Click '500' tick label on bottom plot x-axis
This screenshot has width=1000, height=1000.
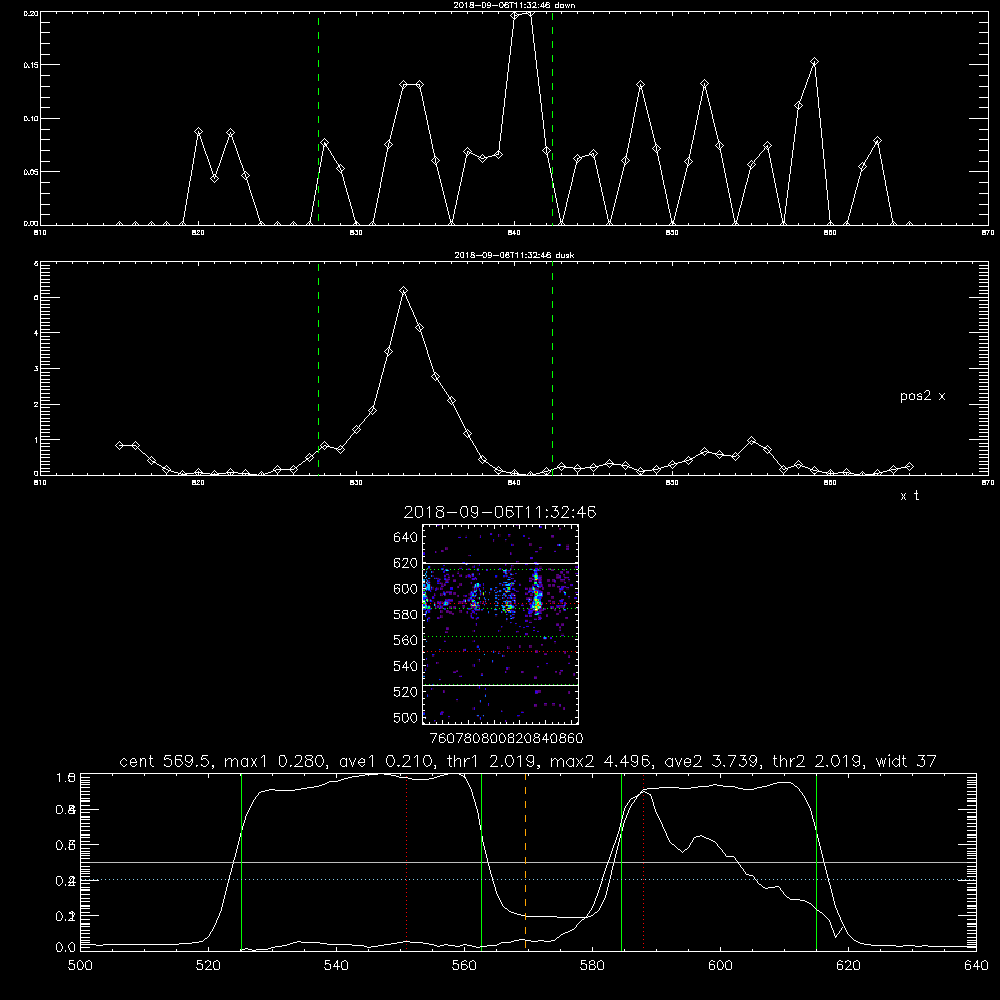pos(80,966)
